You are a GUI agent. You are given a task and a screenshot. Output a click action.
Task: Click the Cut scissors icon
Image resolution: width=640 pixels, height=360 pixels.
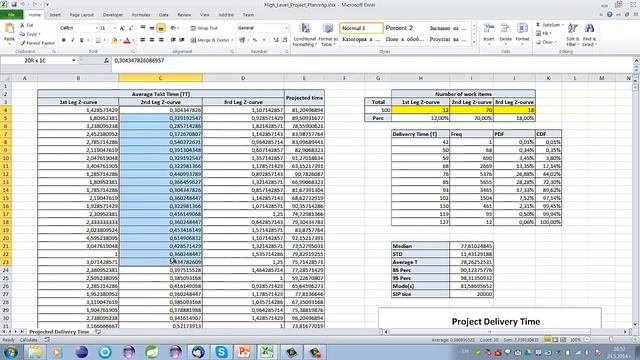coord(23,25)
